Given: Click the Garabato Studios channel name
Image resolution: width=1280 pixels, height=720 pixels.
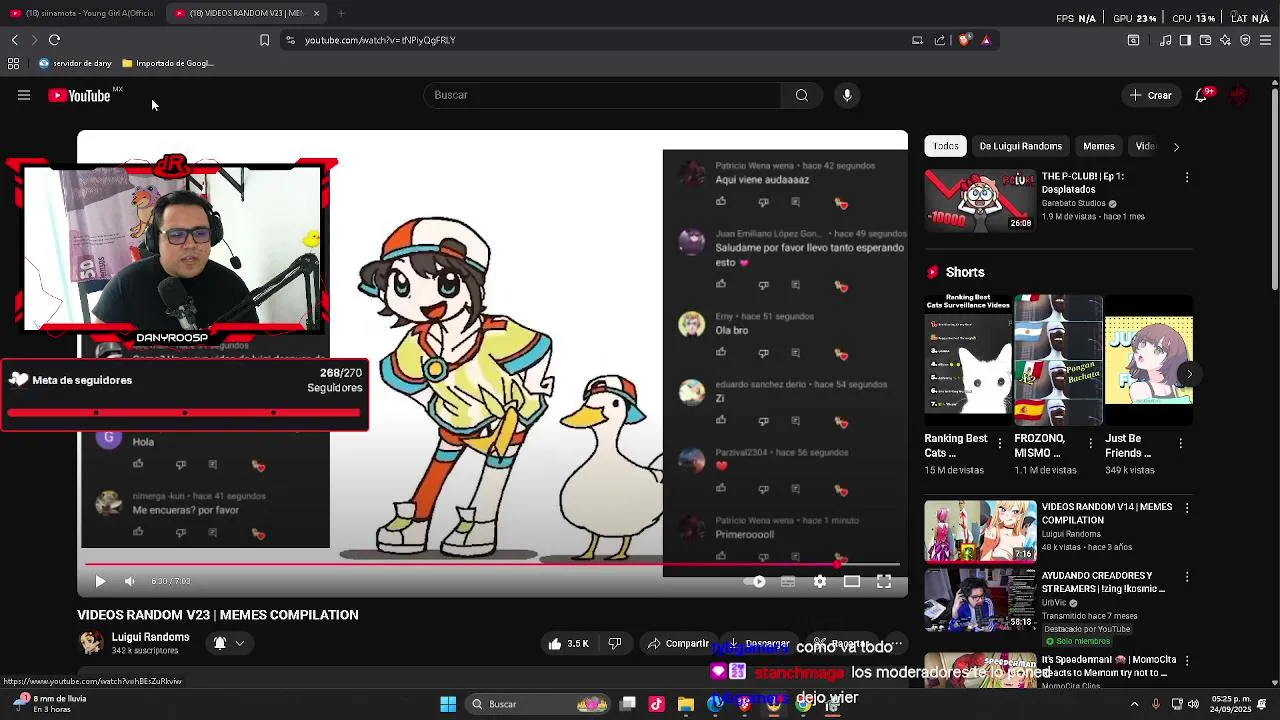Looking at the screenshot, I should [x=1073, y=204].
